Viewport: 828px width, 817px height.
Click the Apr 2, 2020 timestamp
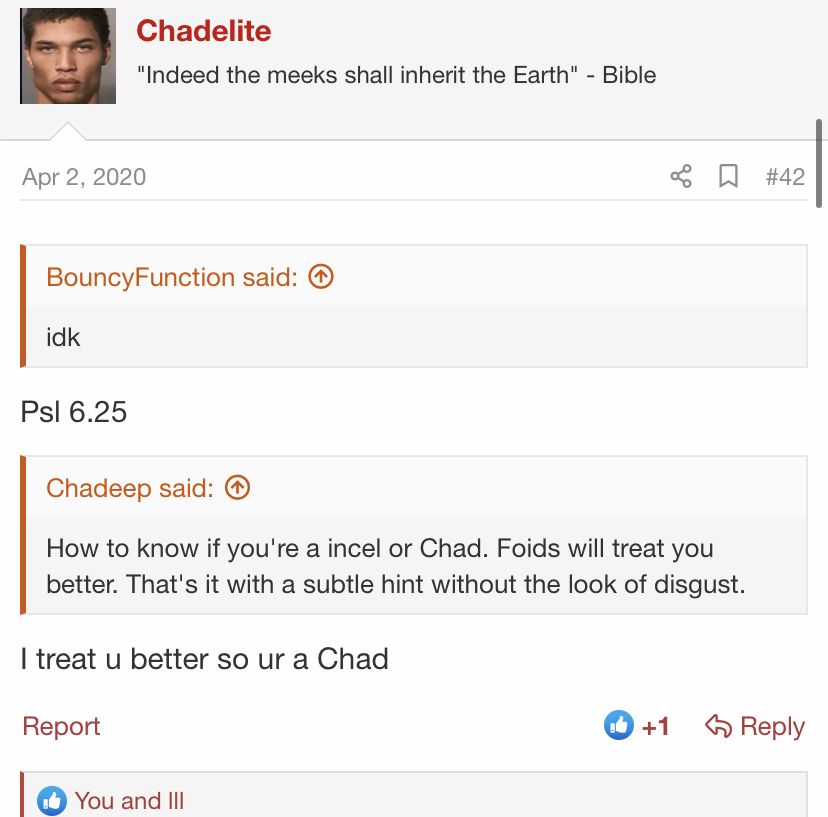click(84, 177)
